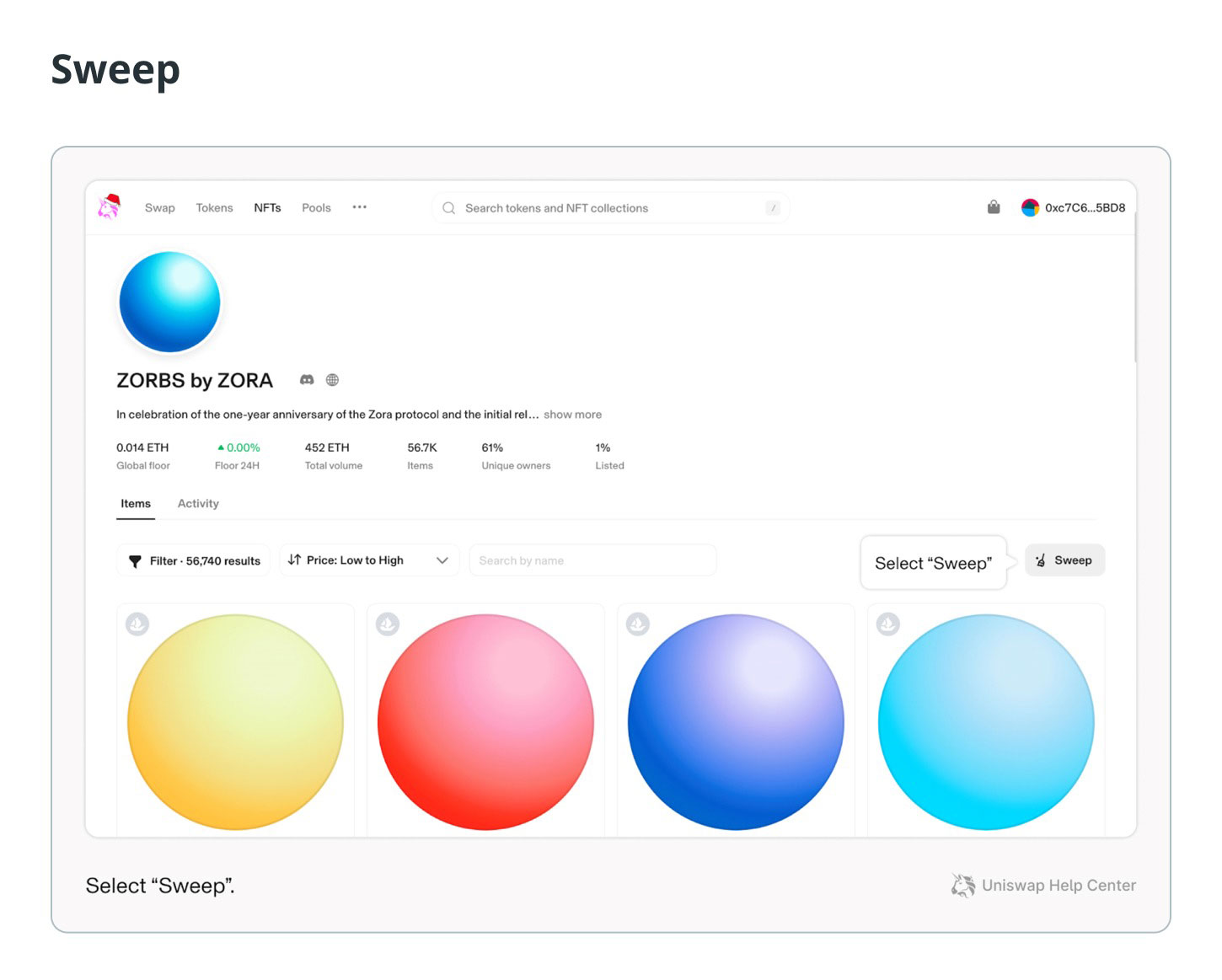
Task: Click marketplace badge on blue-purple orb card
Action: point(638,624)
